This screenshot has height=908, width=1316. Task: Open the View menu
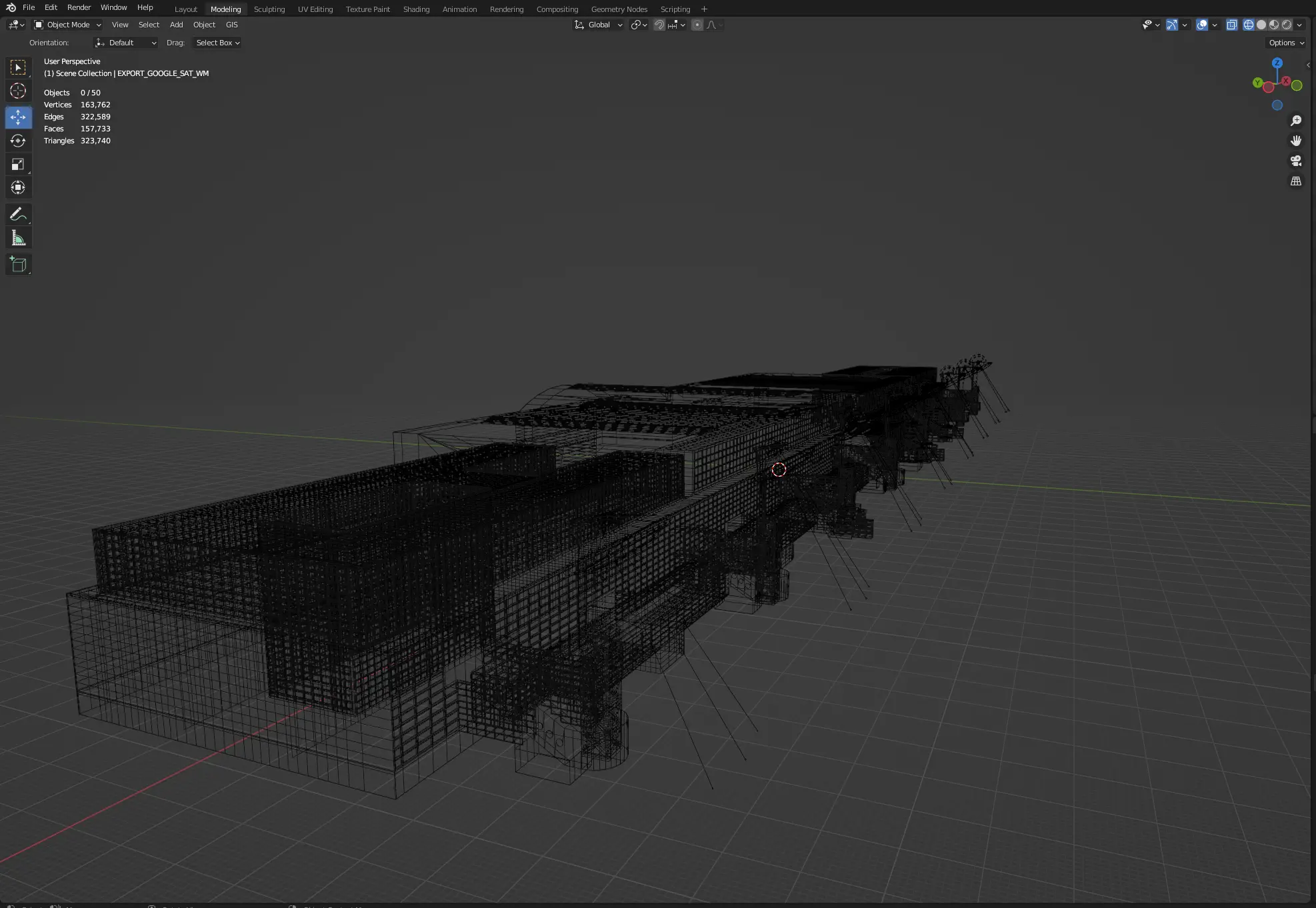coord(120,25)
